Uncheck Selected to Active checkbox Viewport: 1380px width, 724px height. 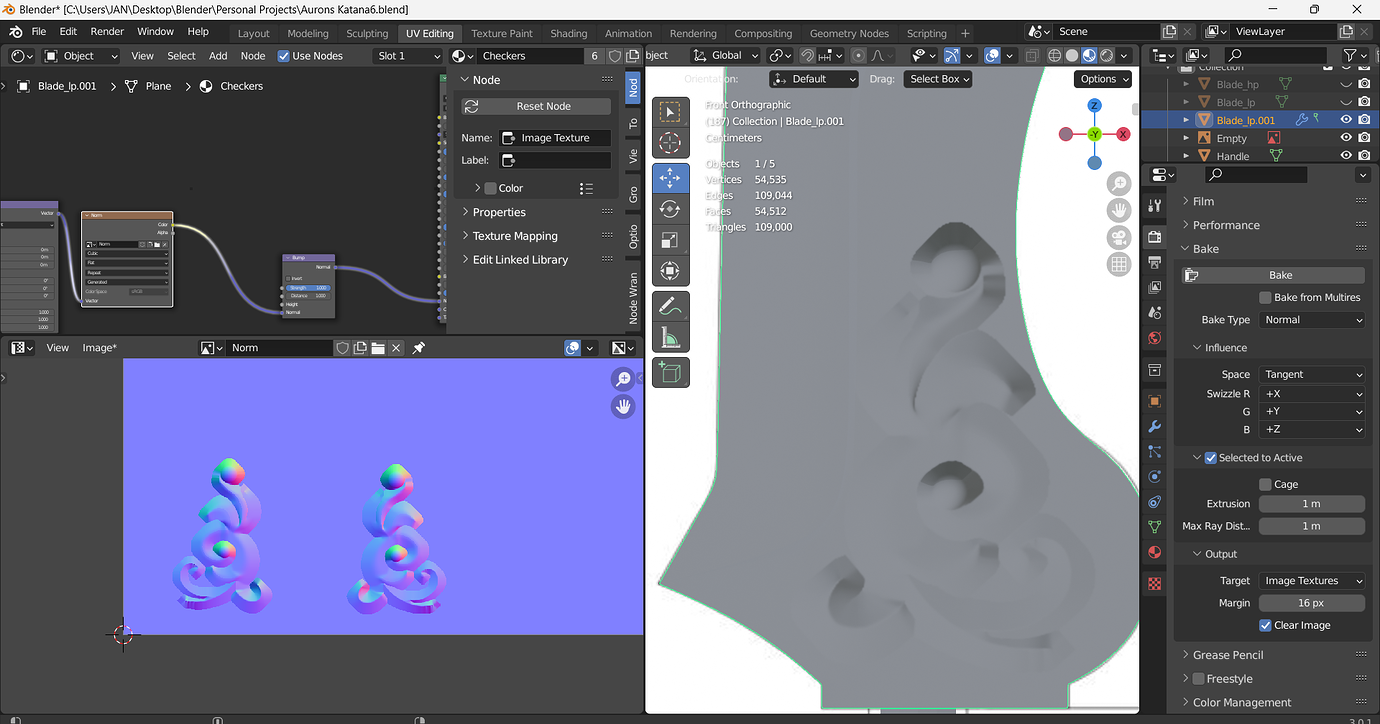(x=1211, y=457)
